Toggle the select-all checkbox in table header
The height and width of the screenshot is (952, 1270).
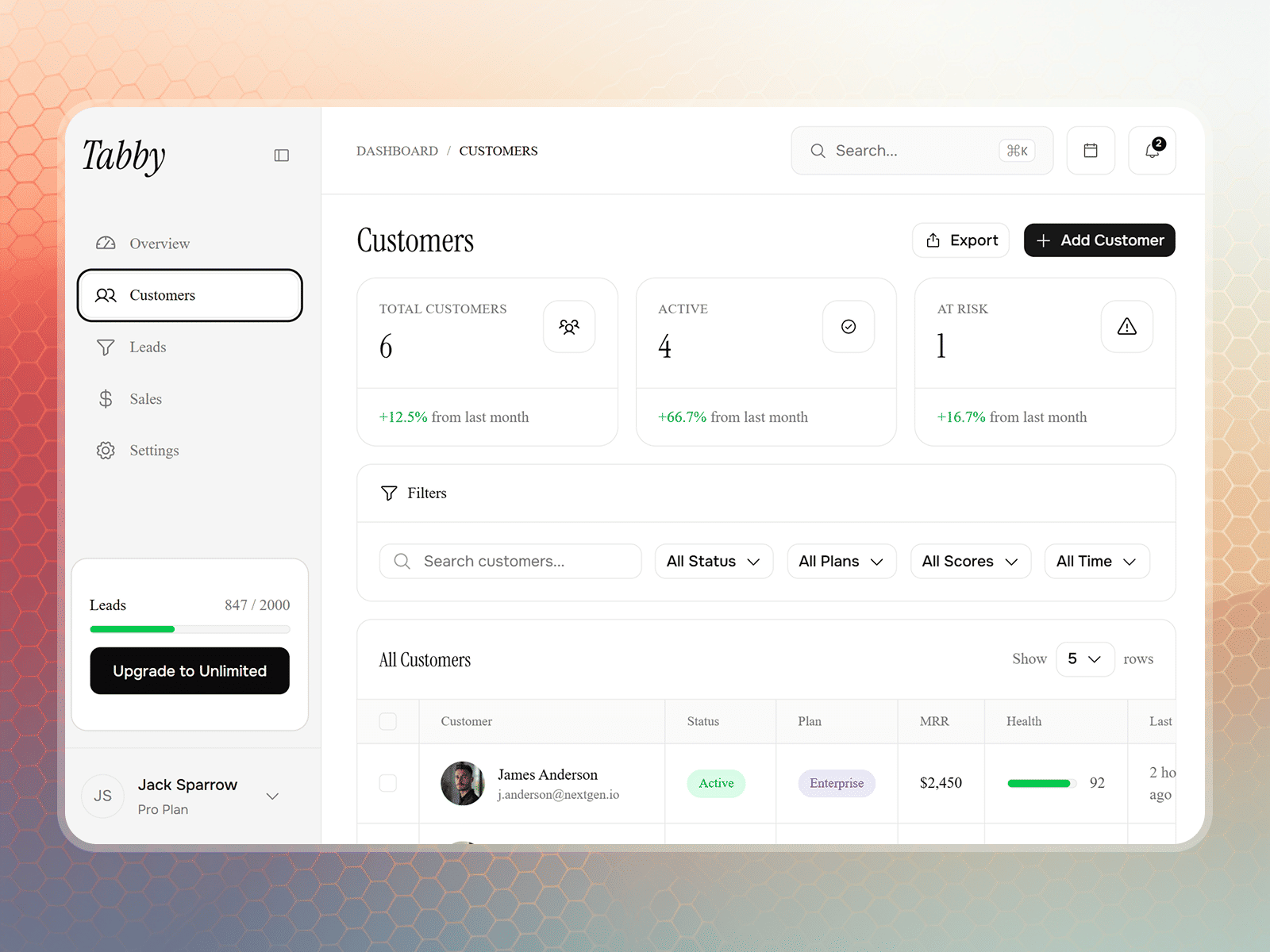388,721
